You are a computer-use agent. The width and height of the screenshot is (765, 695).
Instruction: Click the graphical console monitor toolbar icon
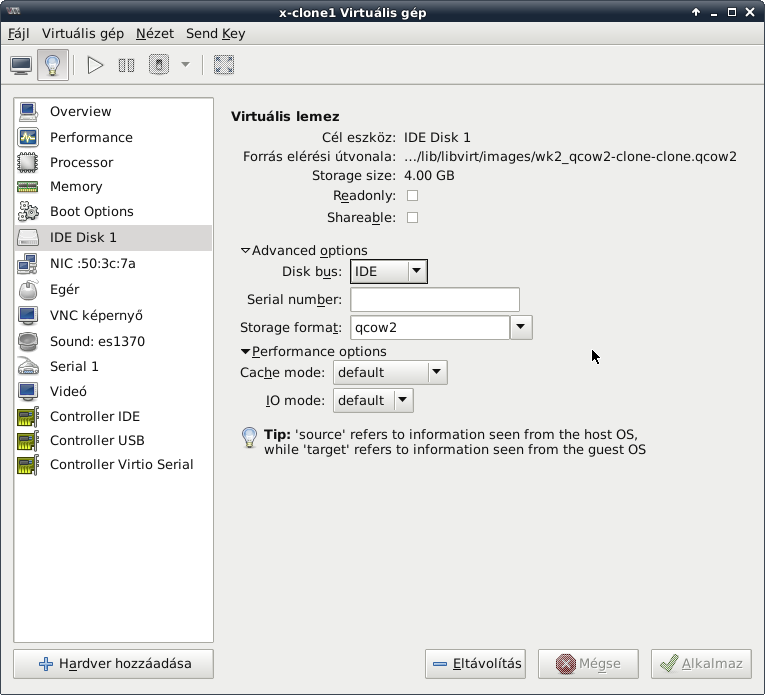[21, 65]
